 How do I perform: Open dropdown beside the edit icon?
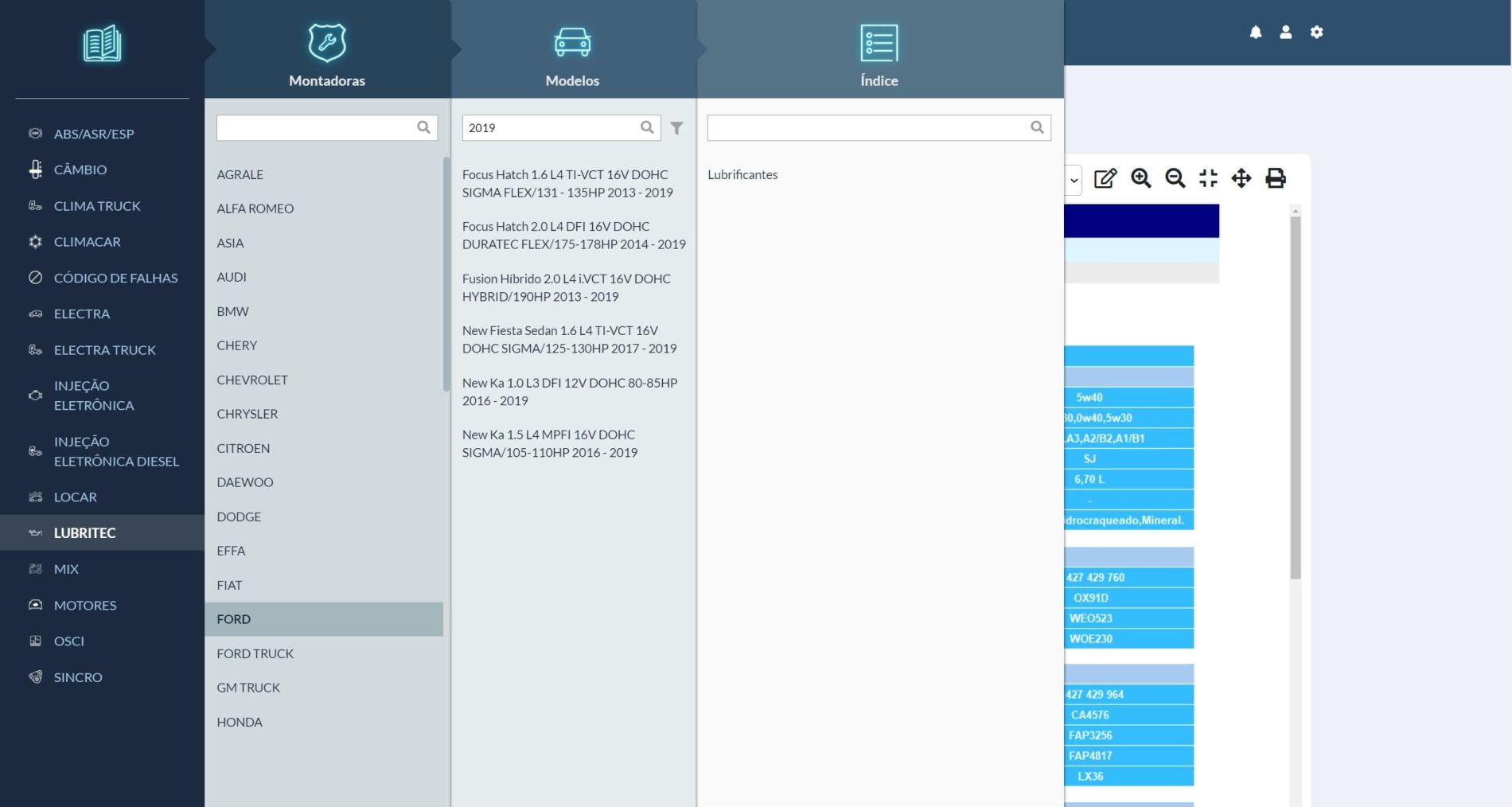[1074, 180]
